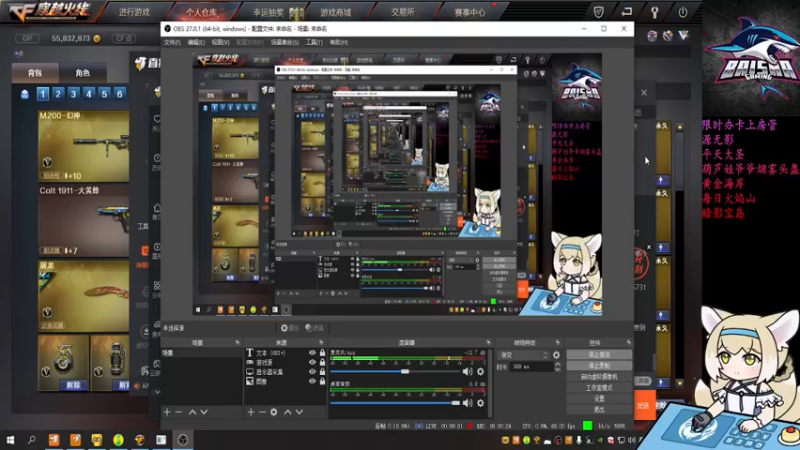
Task: Toggle visibility of 游戏源 source
Action: pyautogui.click(x=312, y=362)
